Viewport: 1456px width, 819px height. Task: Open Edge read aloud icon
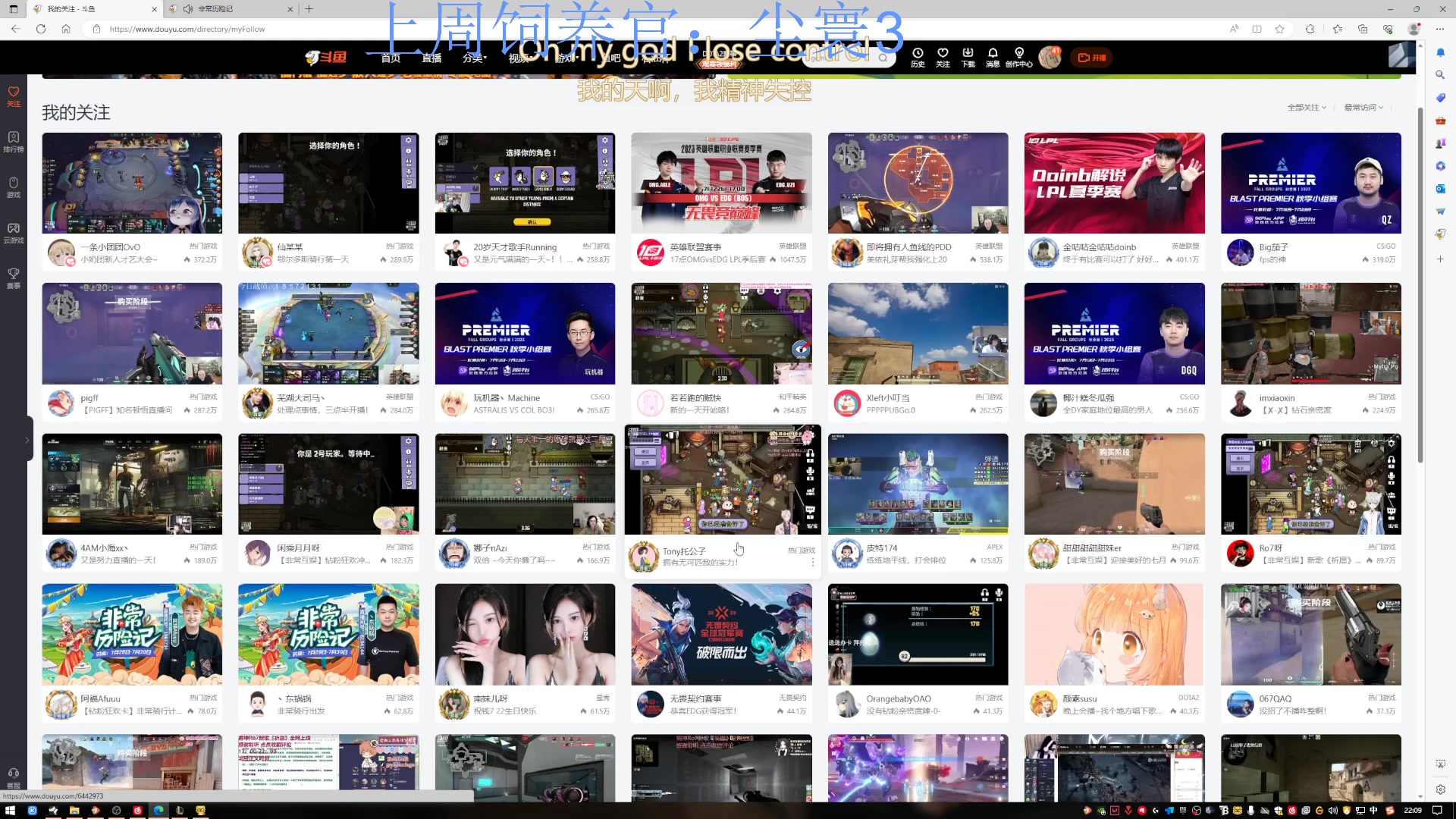coord(1235,29)
